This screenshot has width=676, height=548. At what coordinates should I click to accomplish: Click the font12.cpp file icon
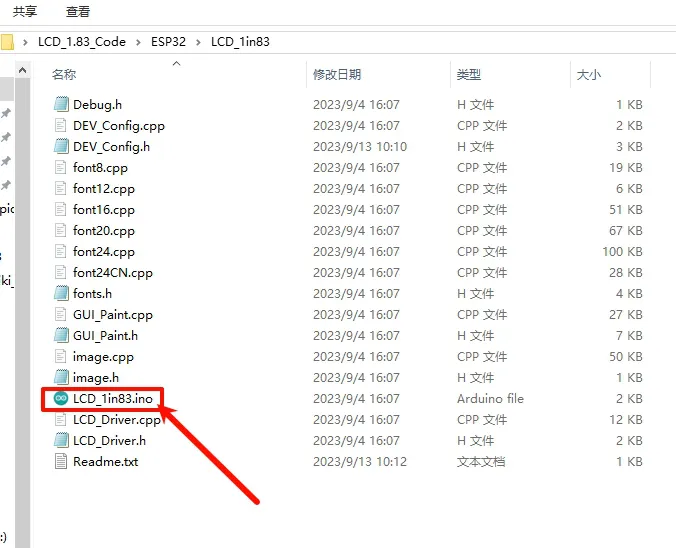pyautogui.click(x=61, y=188)
